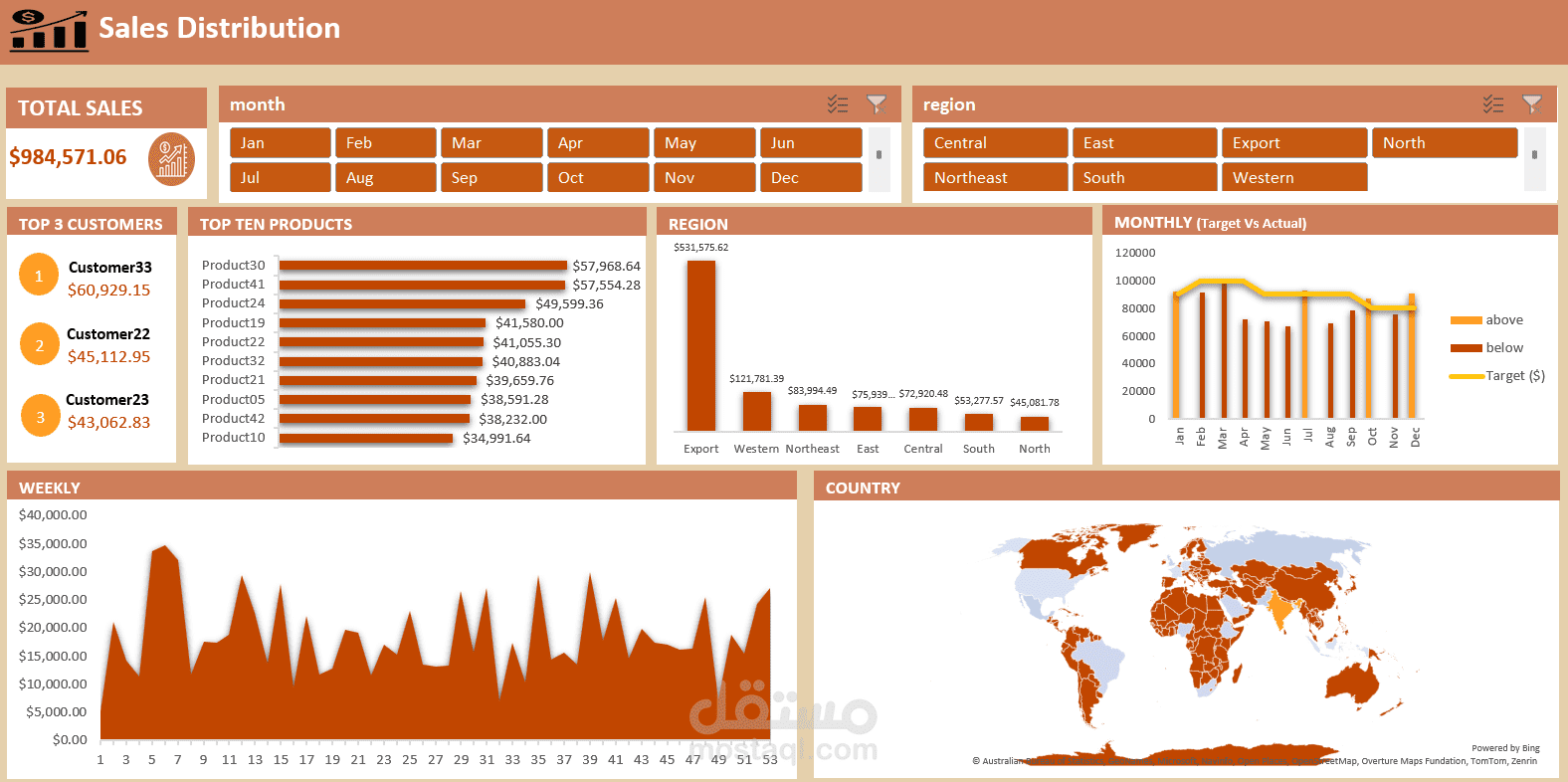
Task: Click the $60,929.15 customer amount
Action: click(109, 290)
